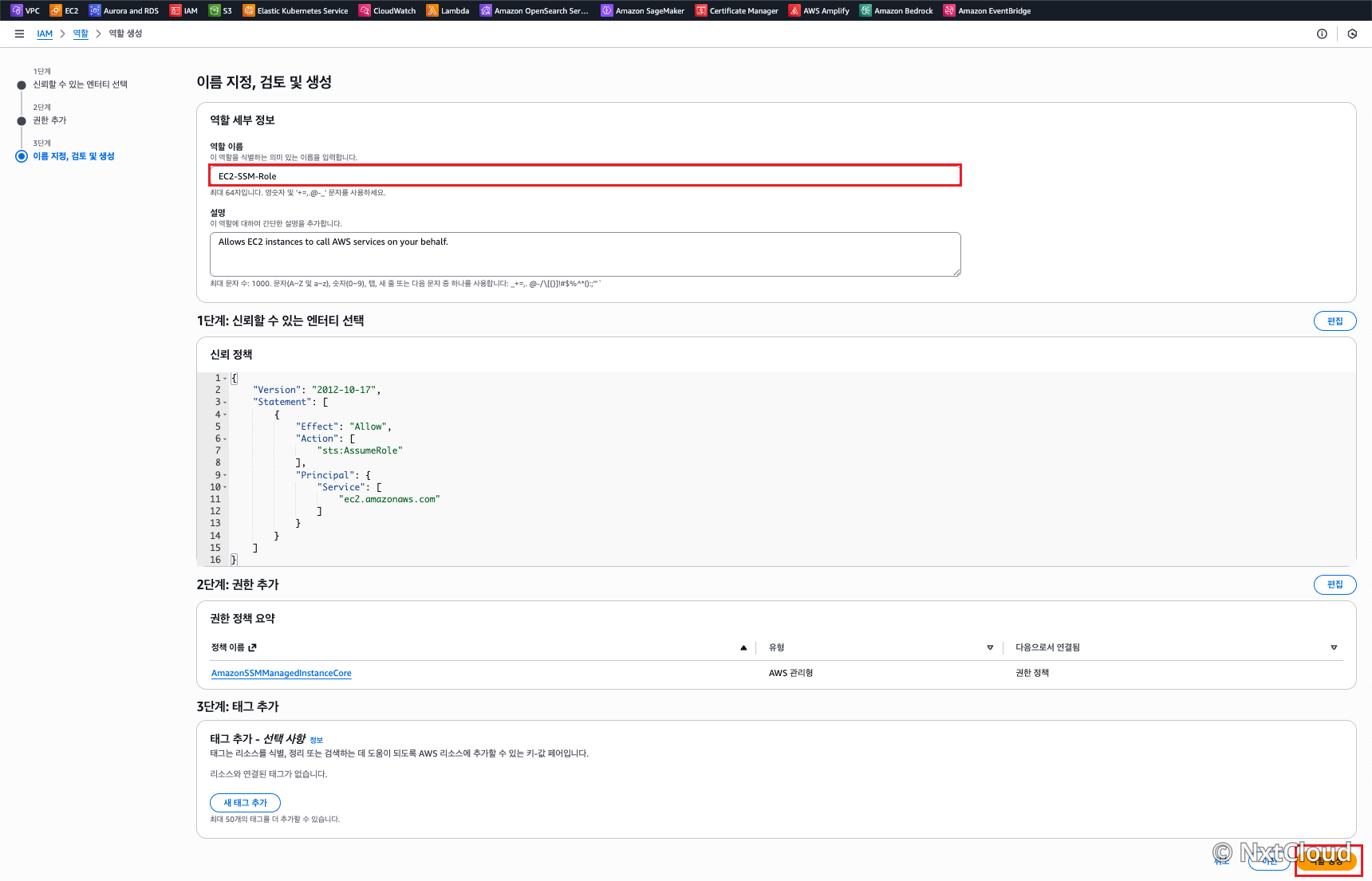Focus the 역할 이름 input field
This screenshot has width=1372, height=881.
pyautogui.click(x=585, y=175)
